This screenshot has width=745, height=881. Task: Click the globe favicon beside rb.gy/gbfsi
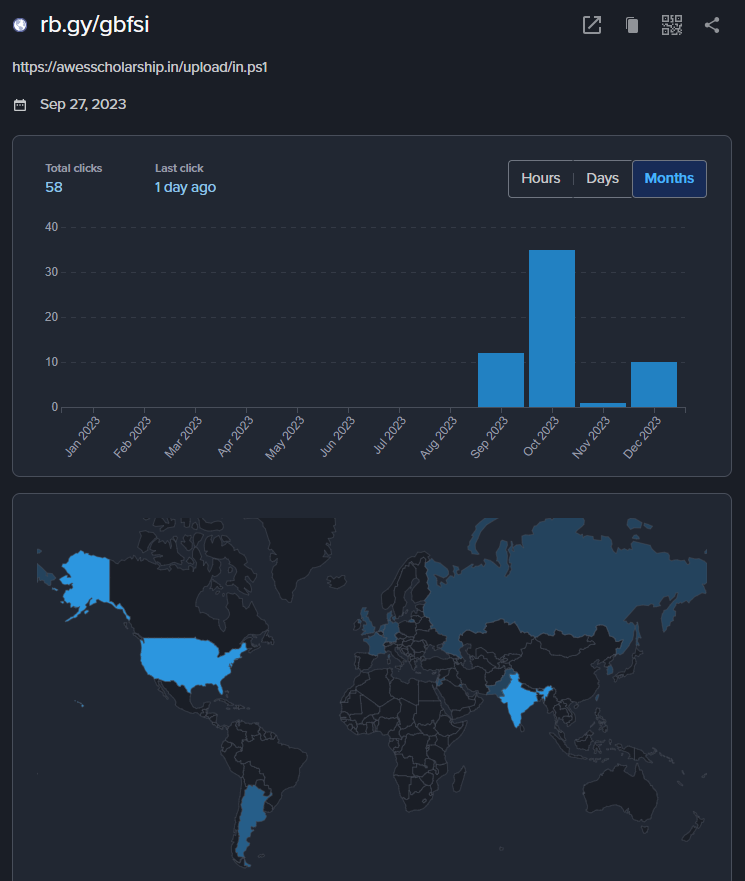coord(20,25)
